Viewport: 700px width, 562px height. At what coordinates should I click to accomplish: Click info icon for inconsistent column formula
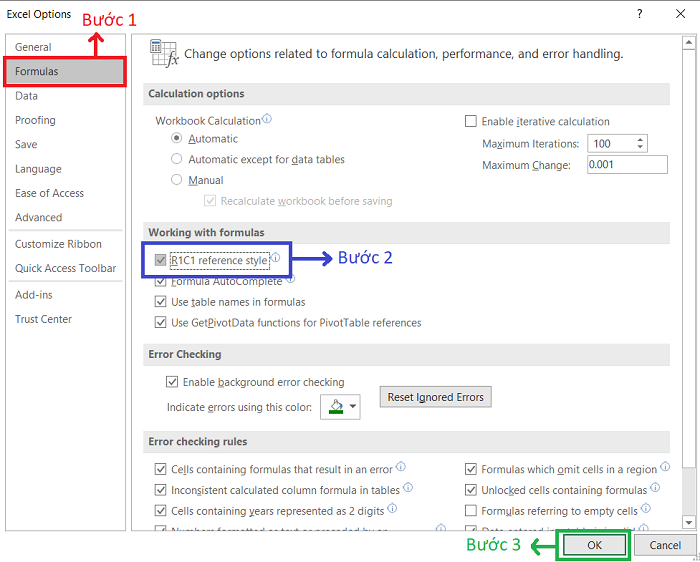pos(408,487)
